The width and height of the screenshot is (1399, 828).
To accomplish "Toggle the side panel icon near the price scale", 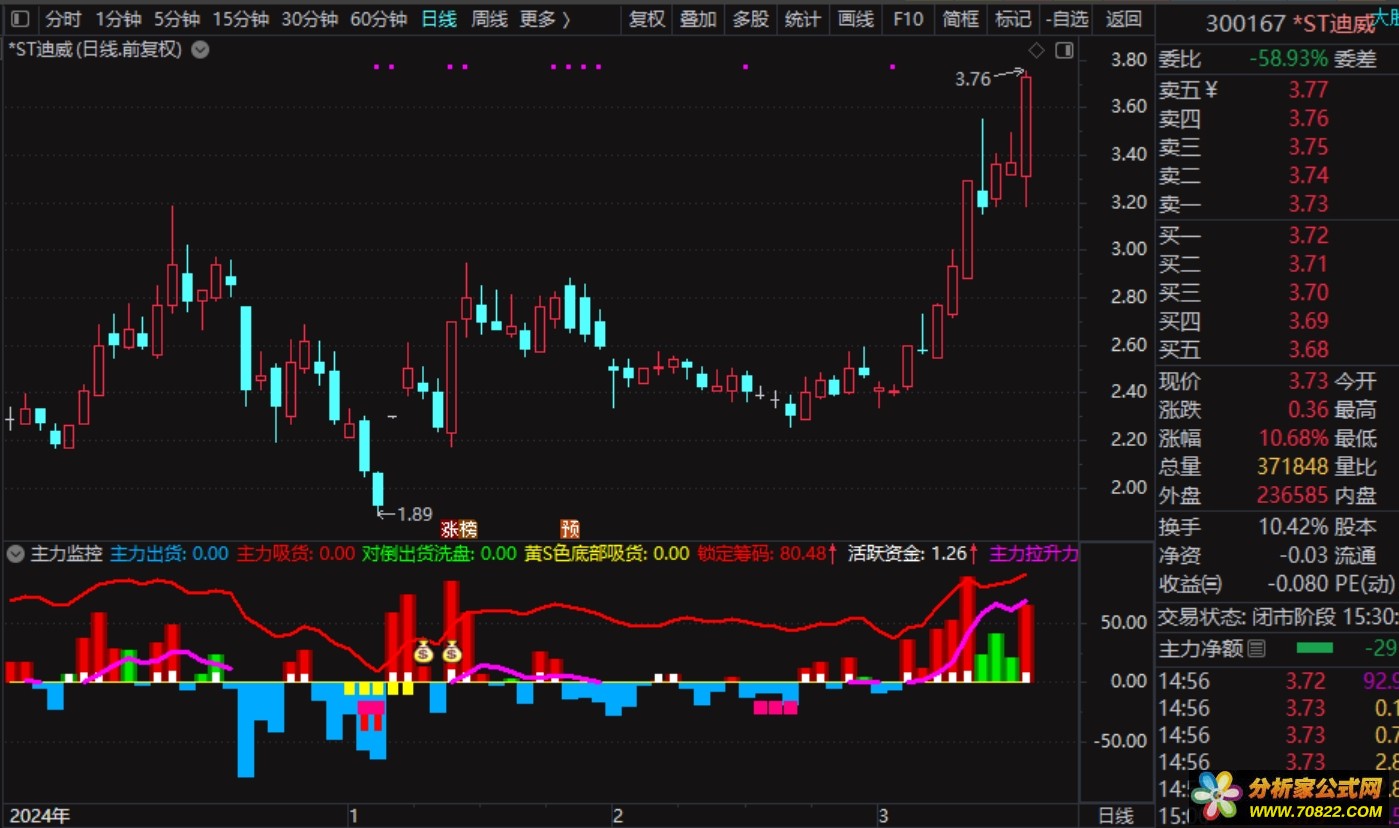I will [1064, 50].
